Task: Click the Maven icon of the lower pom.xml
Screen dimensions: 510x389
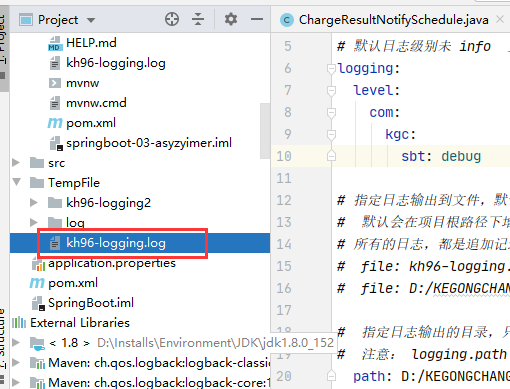Action: pyautogui.click(x=37, y=283)
